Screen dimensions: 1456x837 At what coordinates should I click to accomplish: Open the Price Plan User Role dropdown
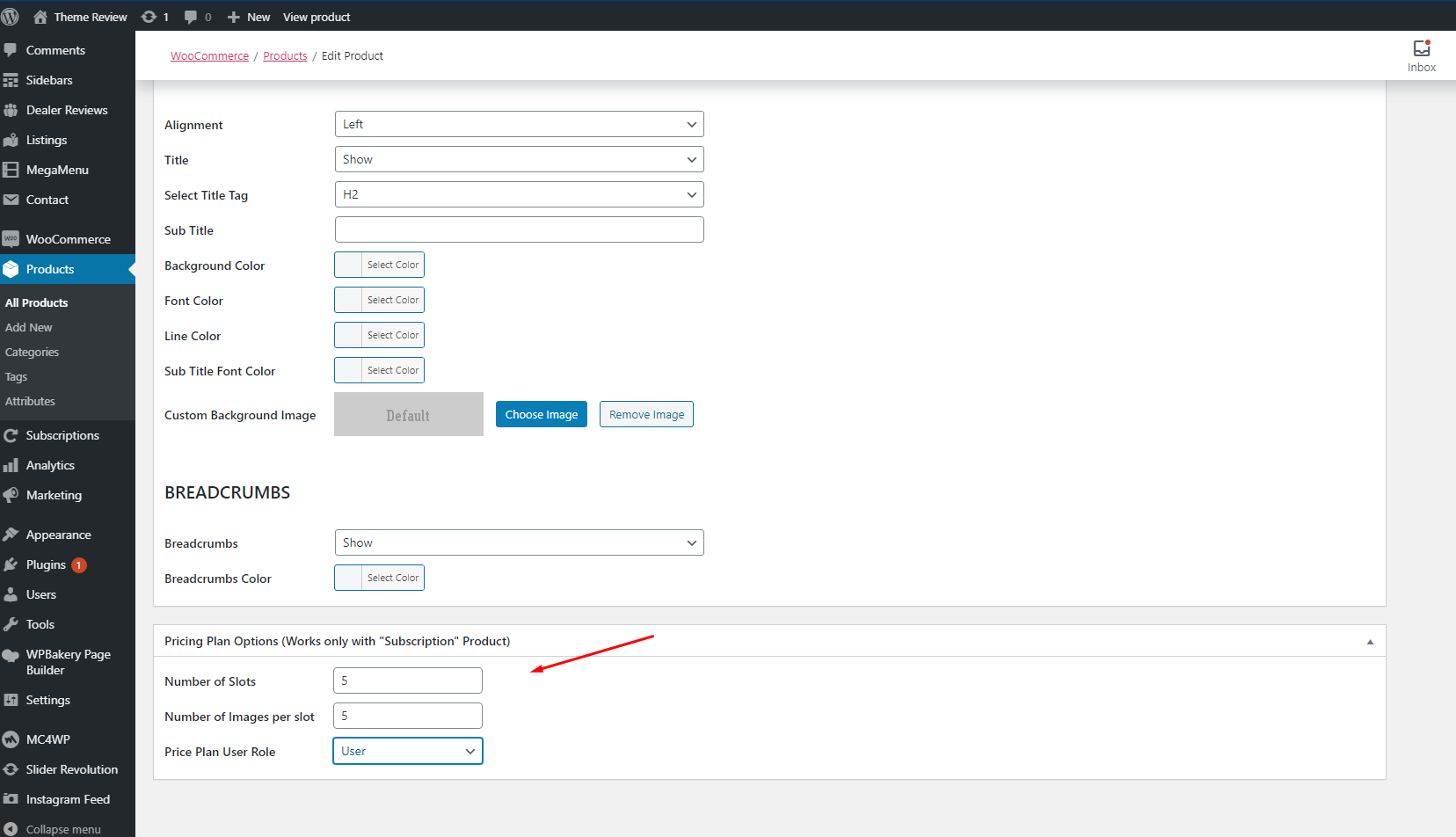408,751
